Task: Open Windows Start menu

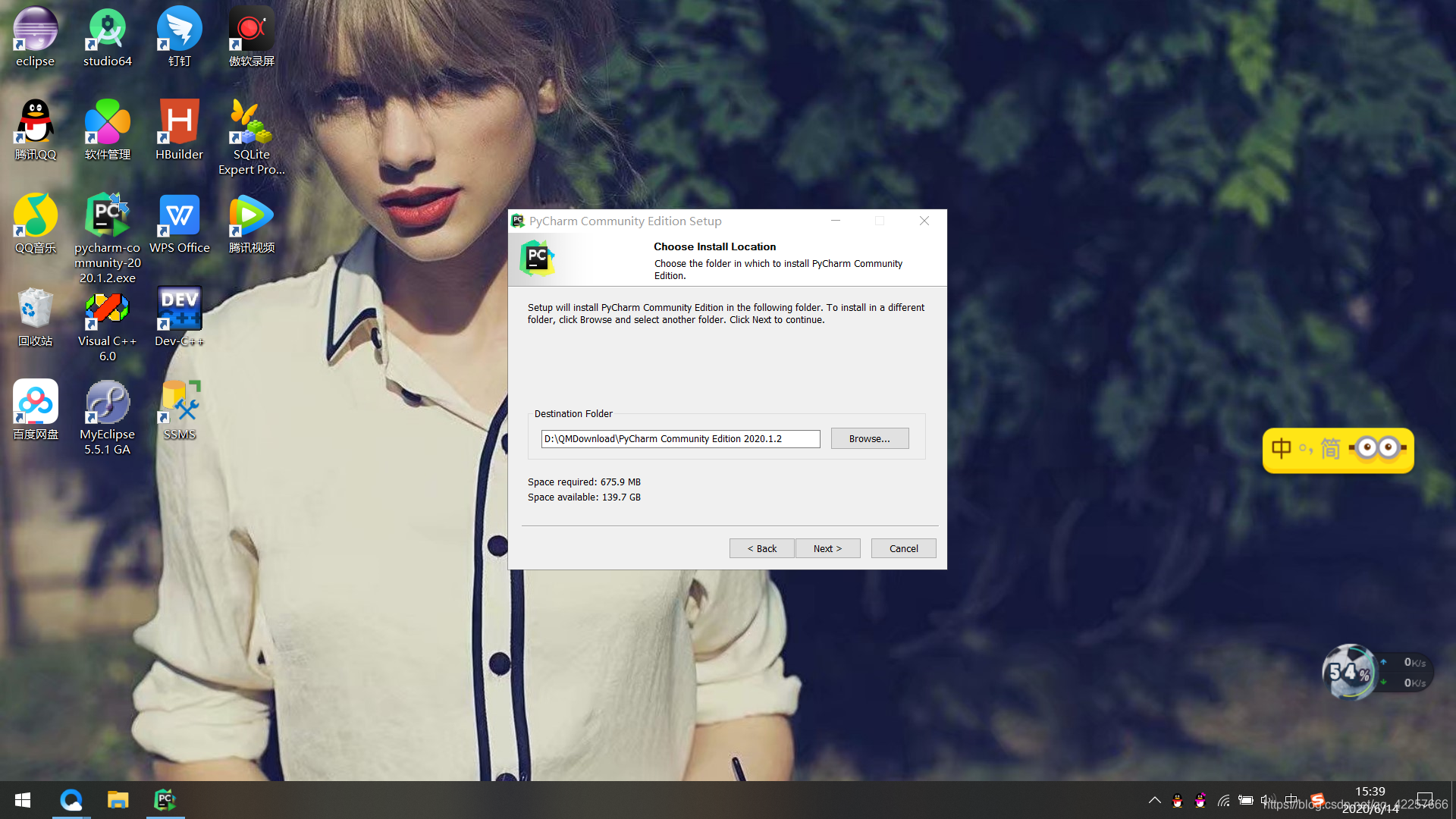Action: (22, 799)
